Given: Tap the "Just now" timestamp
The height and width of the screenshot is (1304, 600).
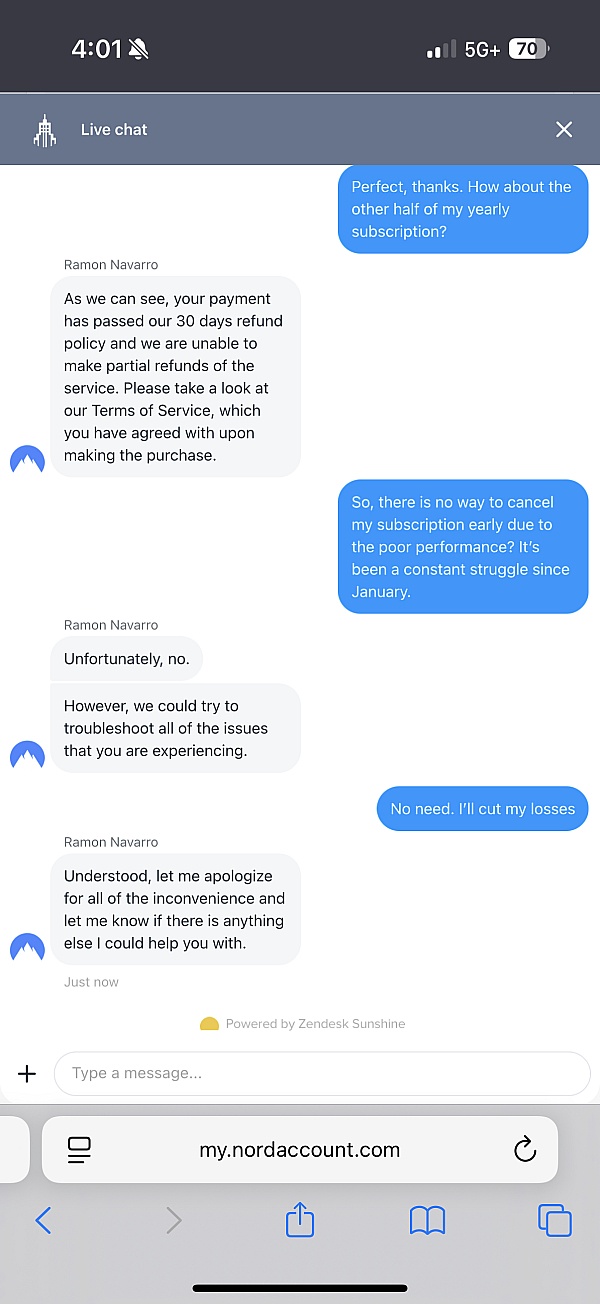Looking at the screenshot, I should click(x=91, y=982).
